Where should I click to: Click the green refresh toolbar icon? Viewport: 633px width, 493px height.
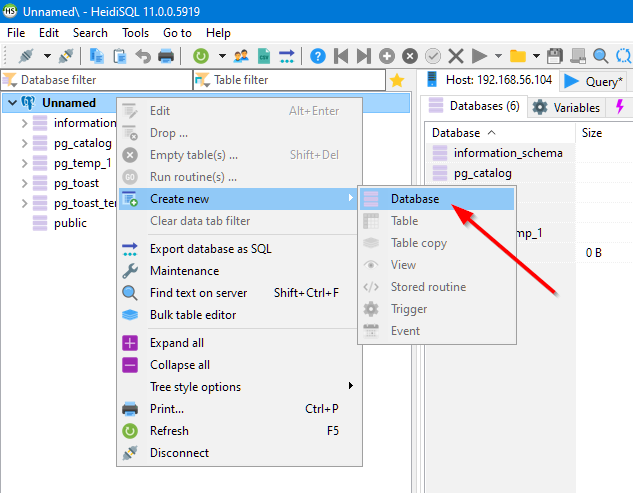click(x=200, y=56)
